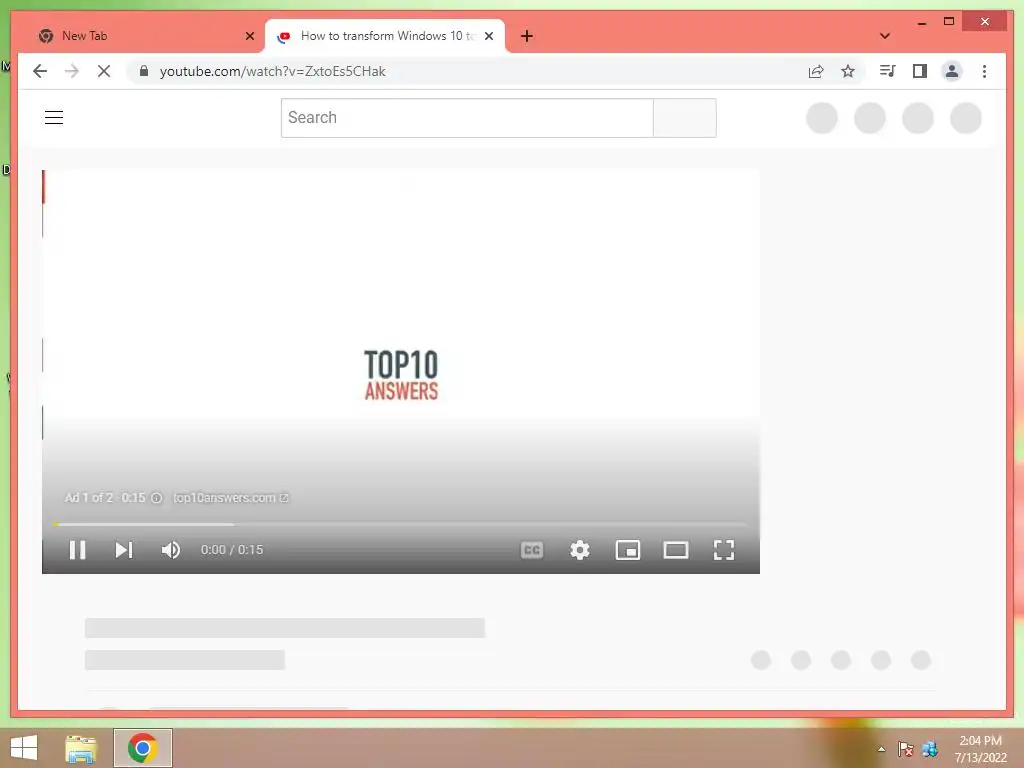Screen dimensions: 1024x768
Task: Click the search submit button
Action: point(684,118)
